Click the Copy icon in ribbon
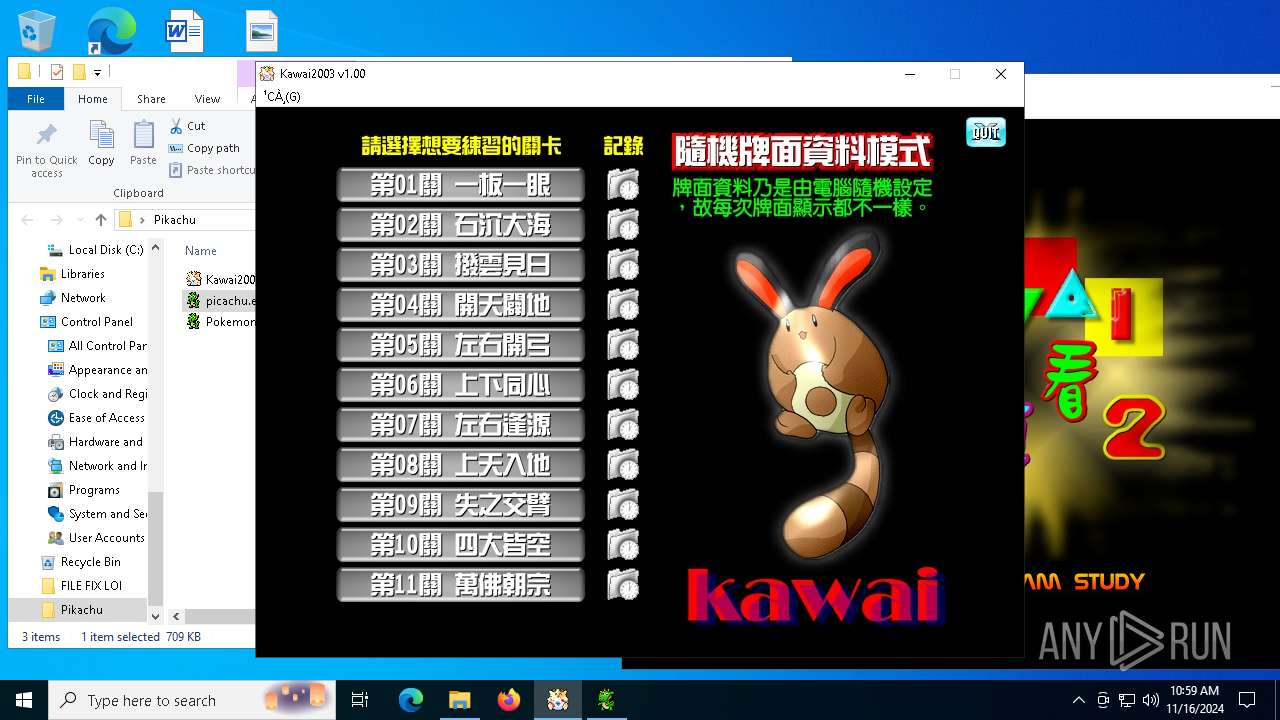The image size is (1280, 720). [x=101, y=143]
